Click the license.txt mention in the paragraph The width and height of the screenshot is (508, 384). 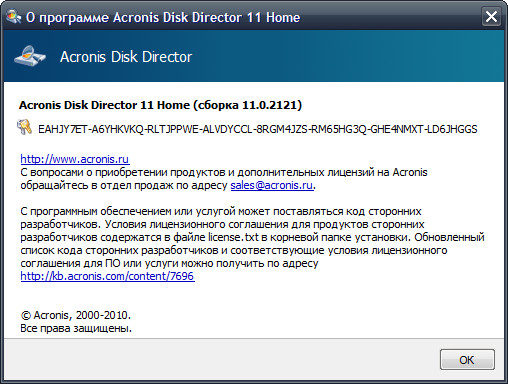233,237
